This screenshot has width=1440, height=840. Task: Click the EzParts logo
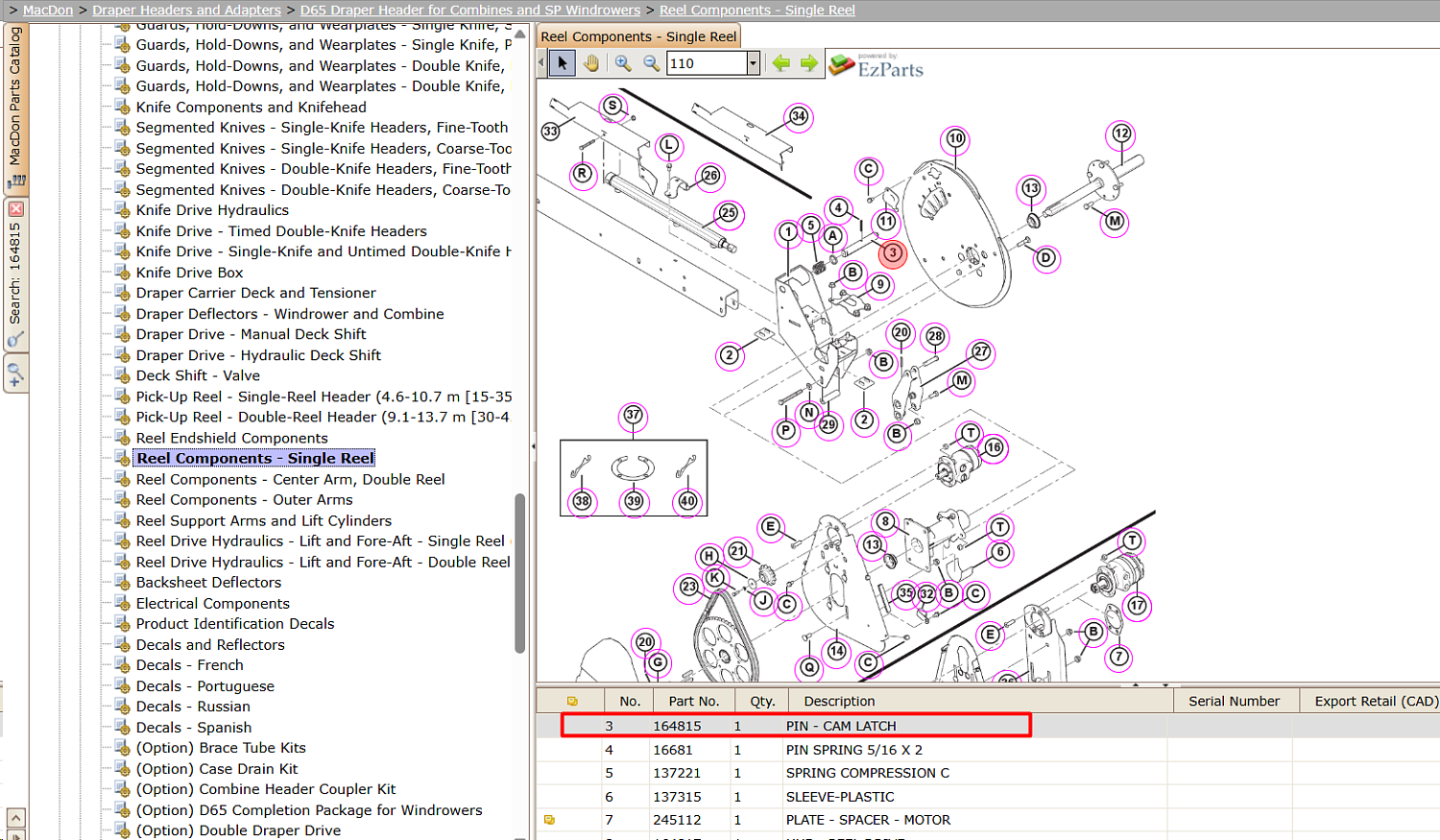click(876, 65)
